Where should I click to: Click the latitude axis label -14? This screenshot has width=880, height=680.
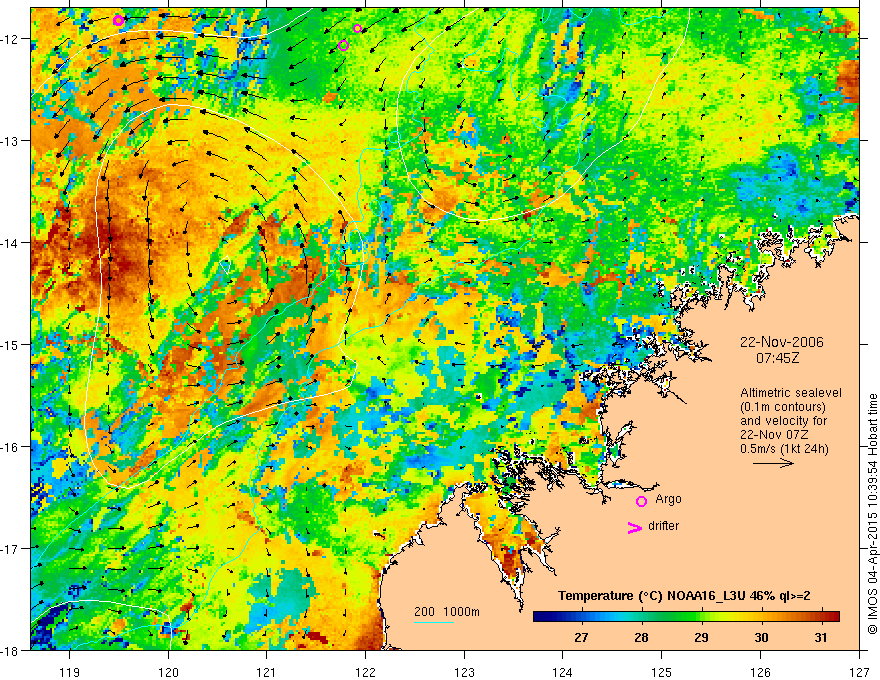point(10,243)
